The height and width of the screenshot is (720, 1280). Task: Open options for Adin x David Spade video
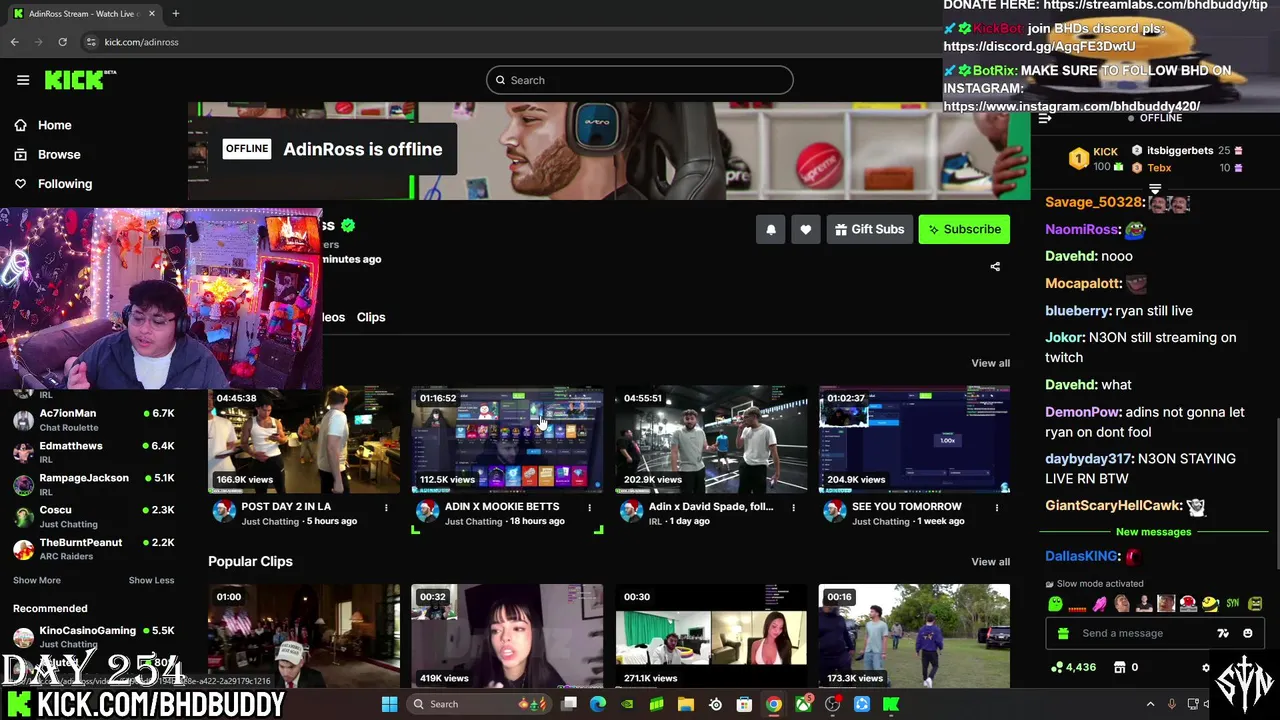coord(793,508)
